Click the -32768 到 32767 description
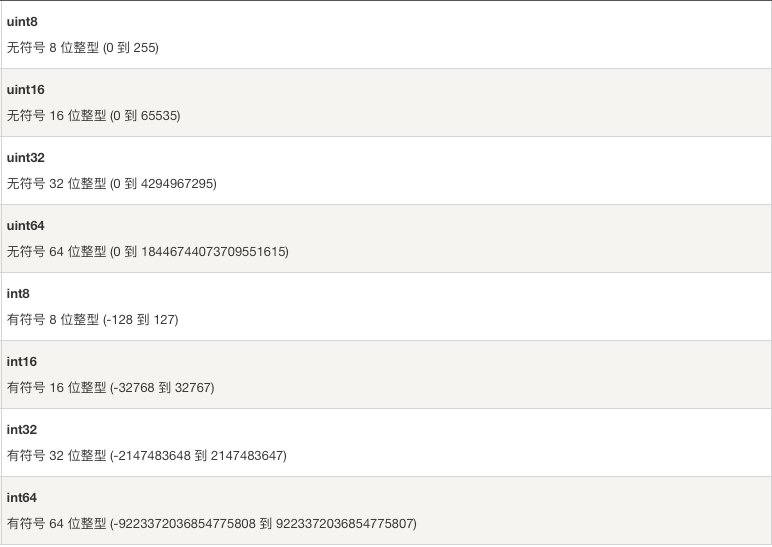The width and height of the screenshot is (772, 547). click(x=162, y=387)
